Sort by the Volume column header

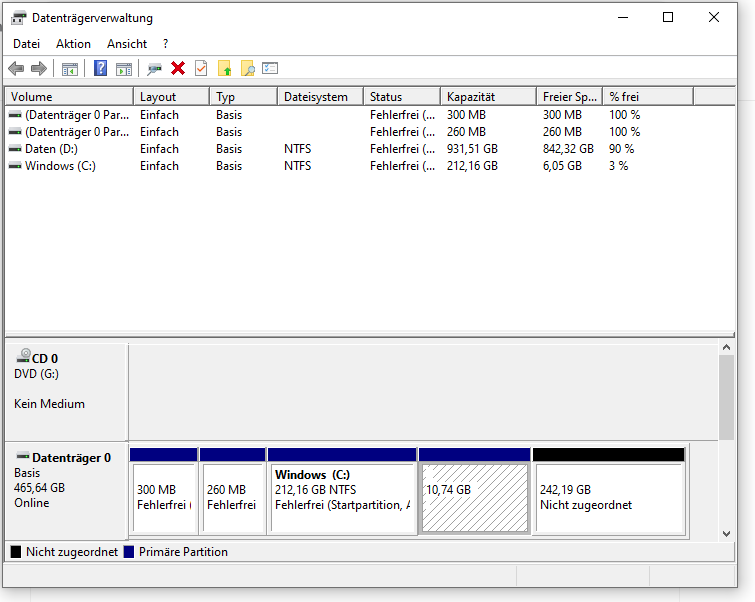point(69,97)
